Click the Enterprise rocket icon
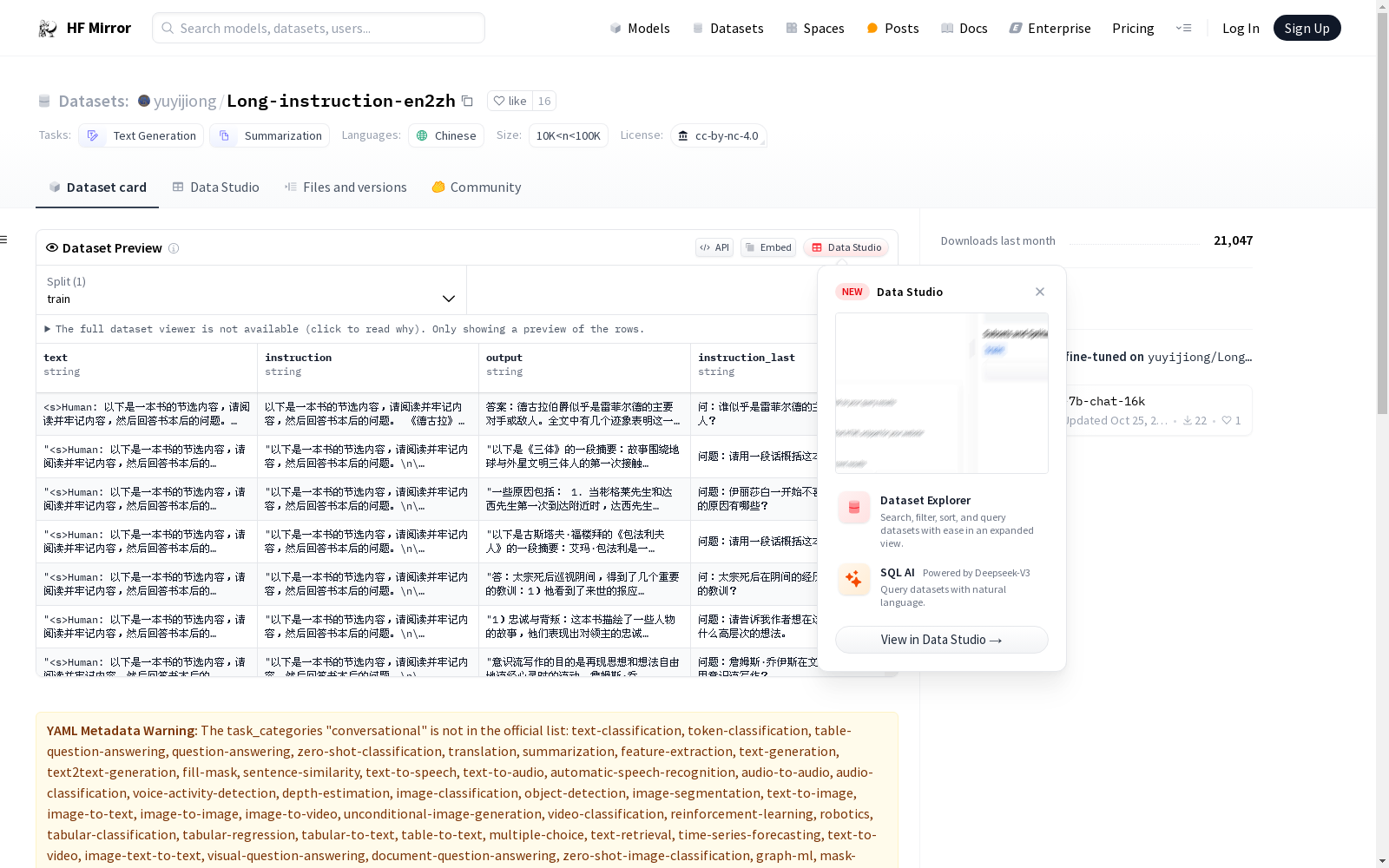Screen dimensions: 1389x868 [x=1015, y=28]
